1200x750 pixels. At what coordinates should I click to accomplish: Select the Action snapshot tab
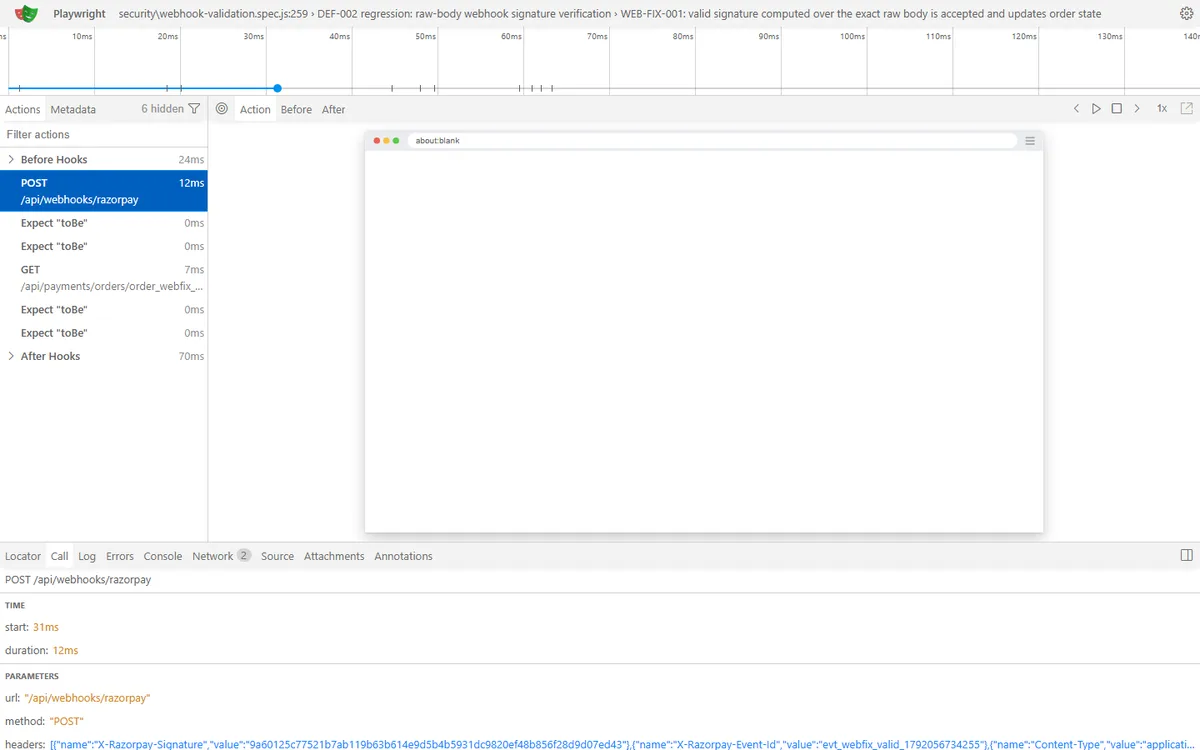point(255,109)
